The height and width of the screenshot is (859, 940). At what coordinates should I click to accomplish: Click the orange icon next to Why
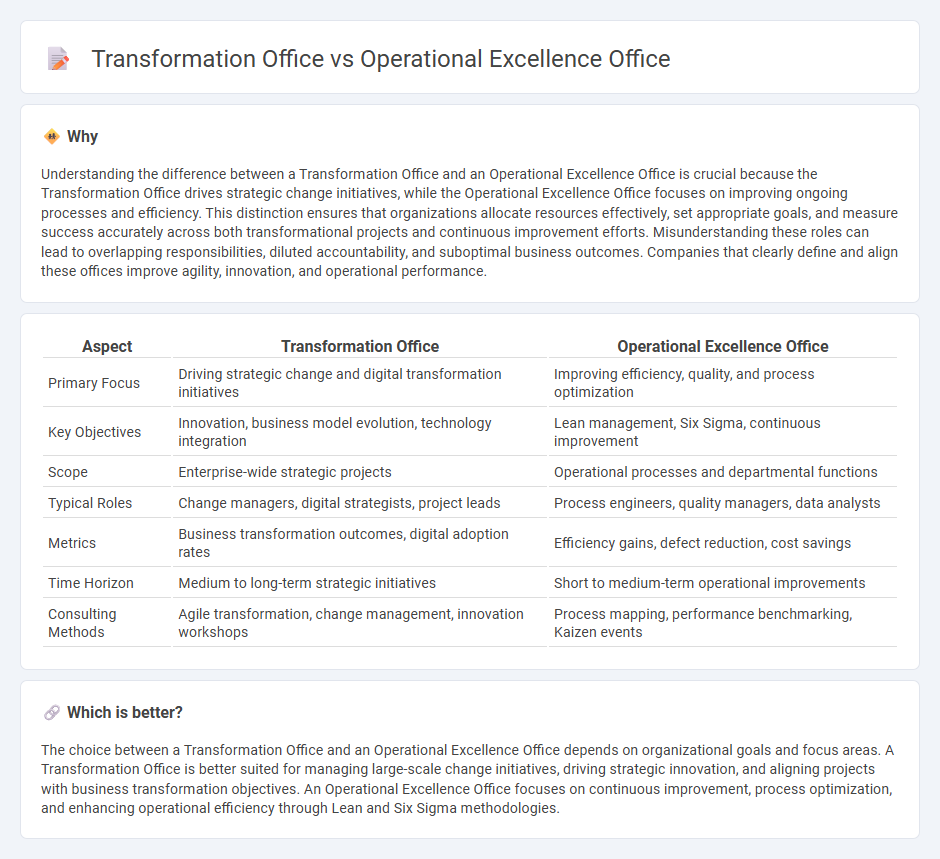tap(52, 137)
